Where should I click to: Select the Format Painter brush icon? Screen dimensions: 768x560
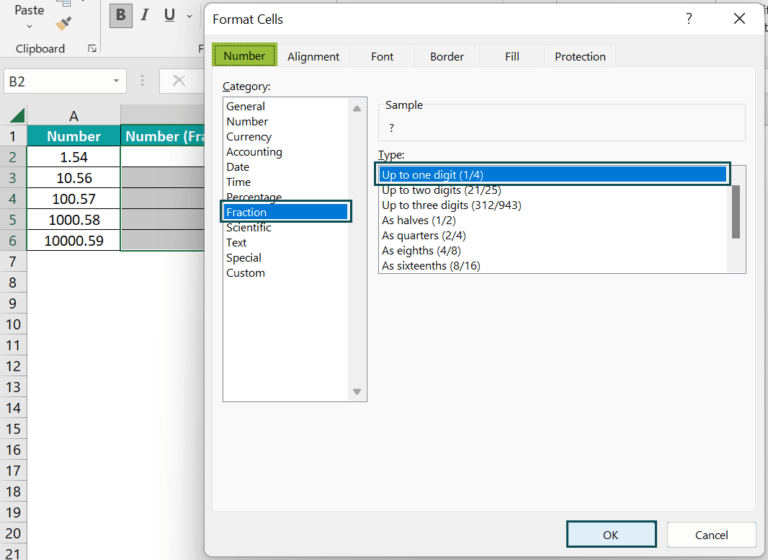pos(63,23)
